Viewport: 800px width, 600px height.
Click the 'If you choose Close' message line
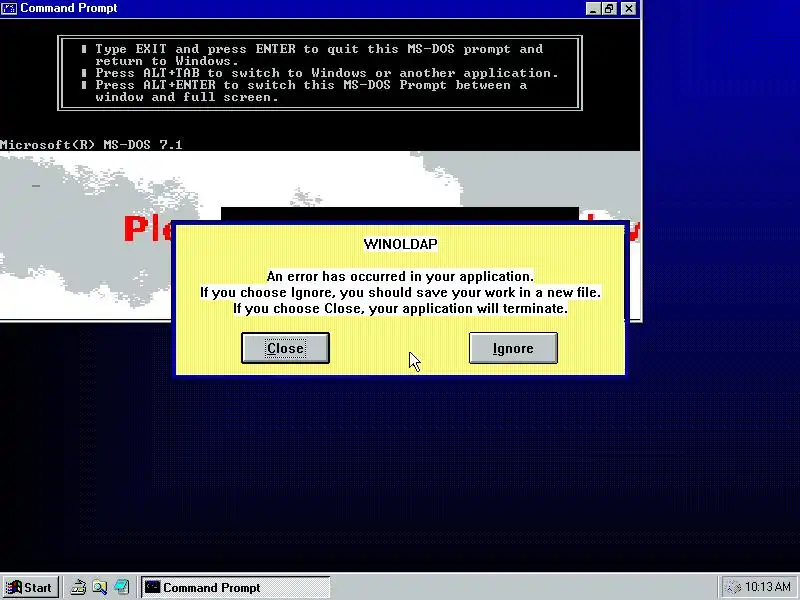tap(401, 309)
